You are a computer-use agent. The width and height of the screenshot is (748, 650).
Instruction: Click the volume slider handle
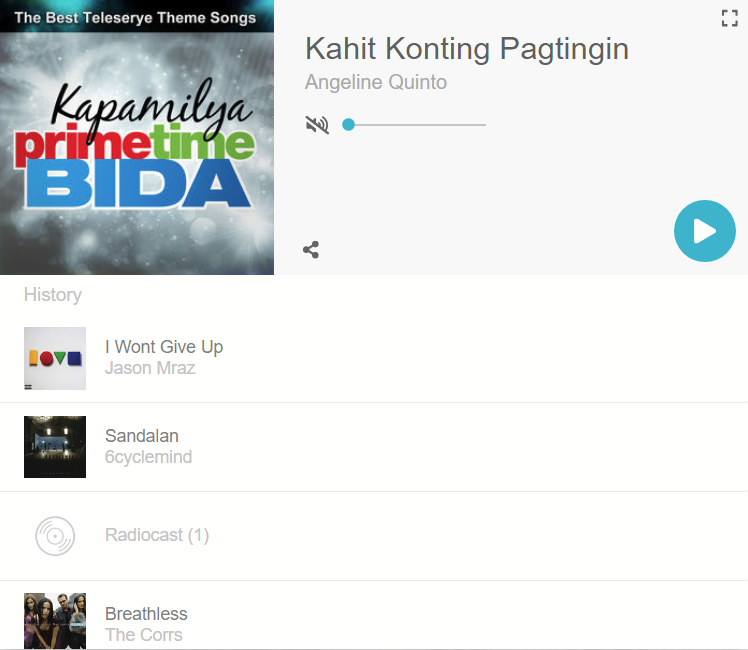(349, 125)
